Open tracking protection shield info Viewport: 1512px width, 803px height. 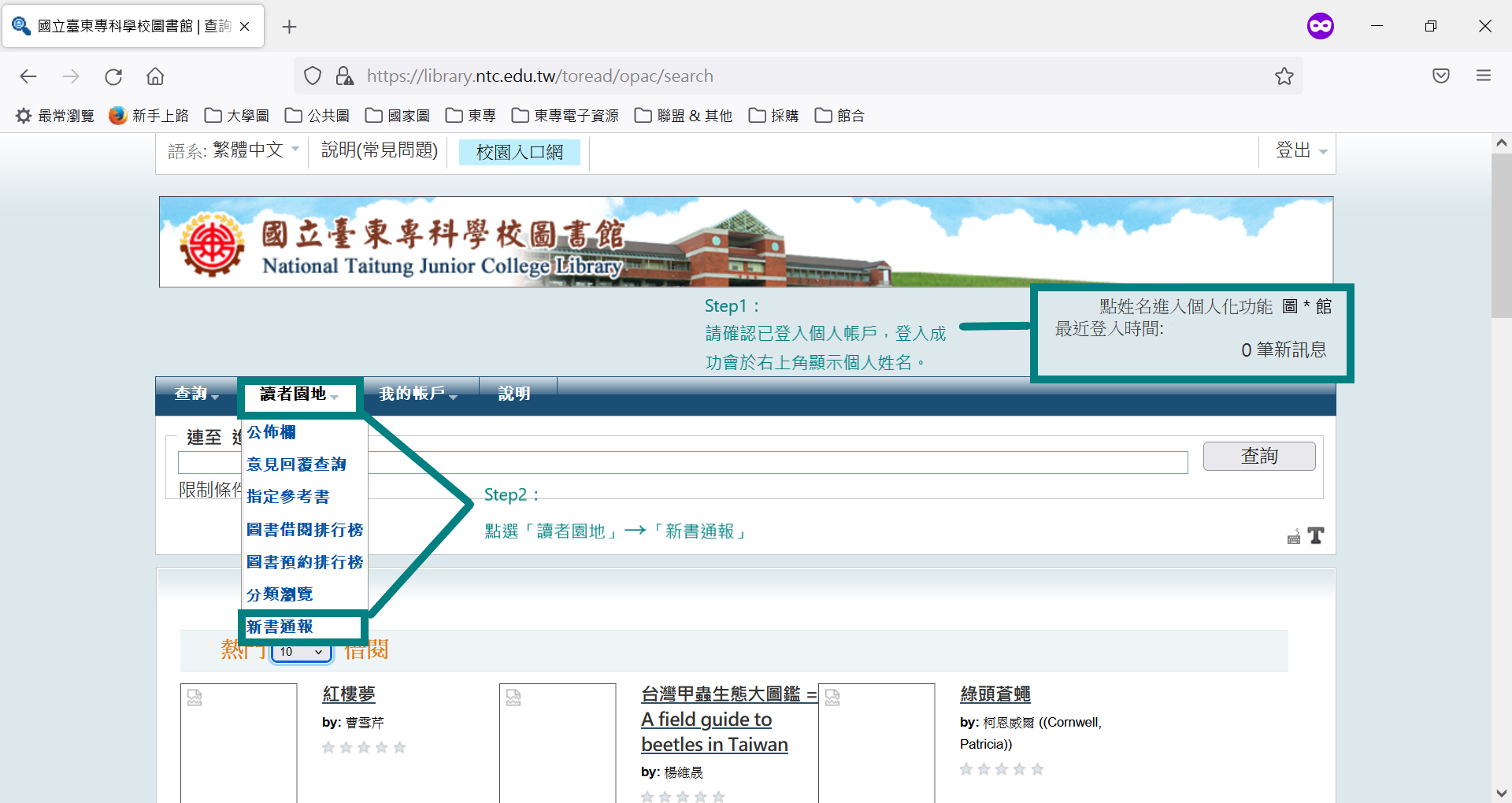313,76
